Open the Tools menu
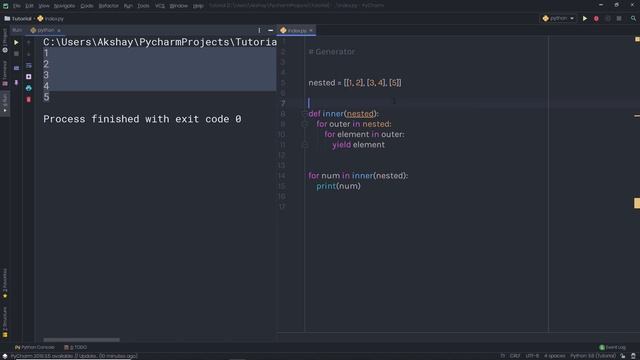 tap(143, 6)
